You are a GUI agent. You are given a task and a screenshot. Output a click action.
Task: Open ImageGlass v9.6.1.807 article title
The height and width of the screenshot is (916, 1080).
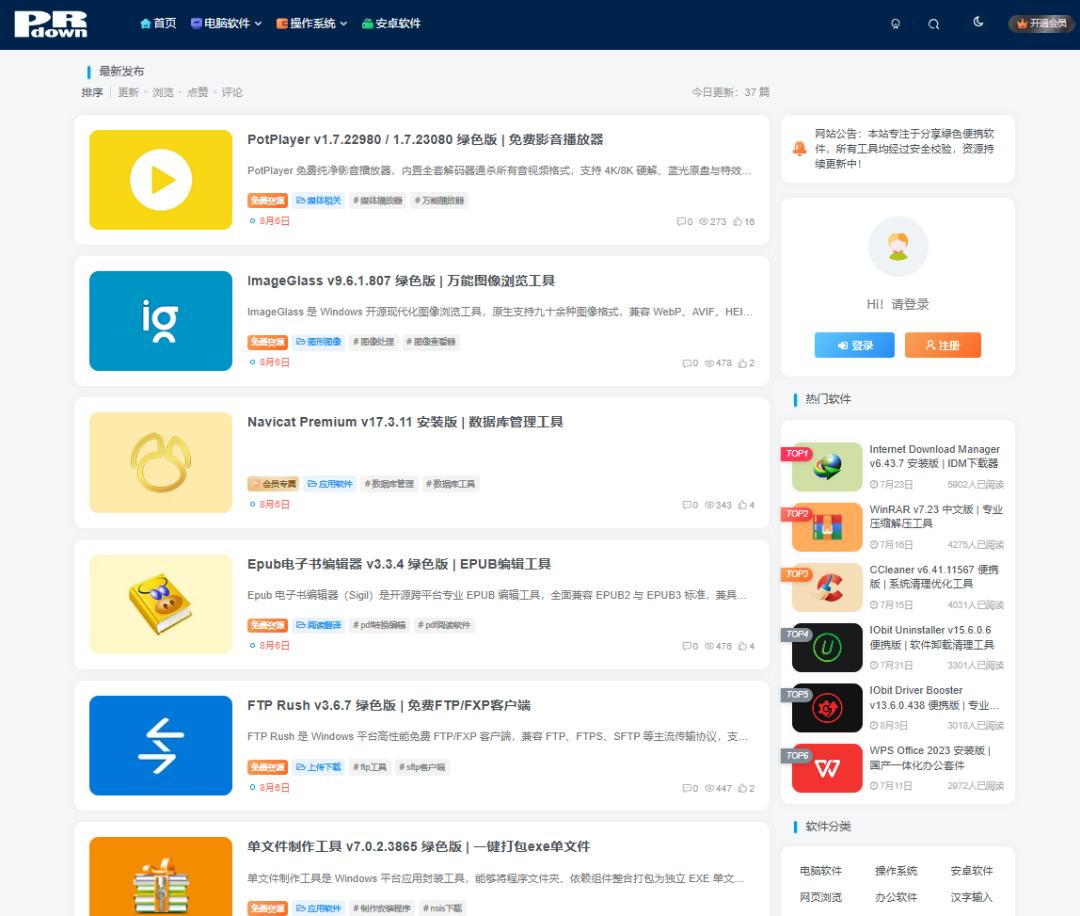pyautogui.click(x=401, y=281)
